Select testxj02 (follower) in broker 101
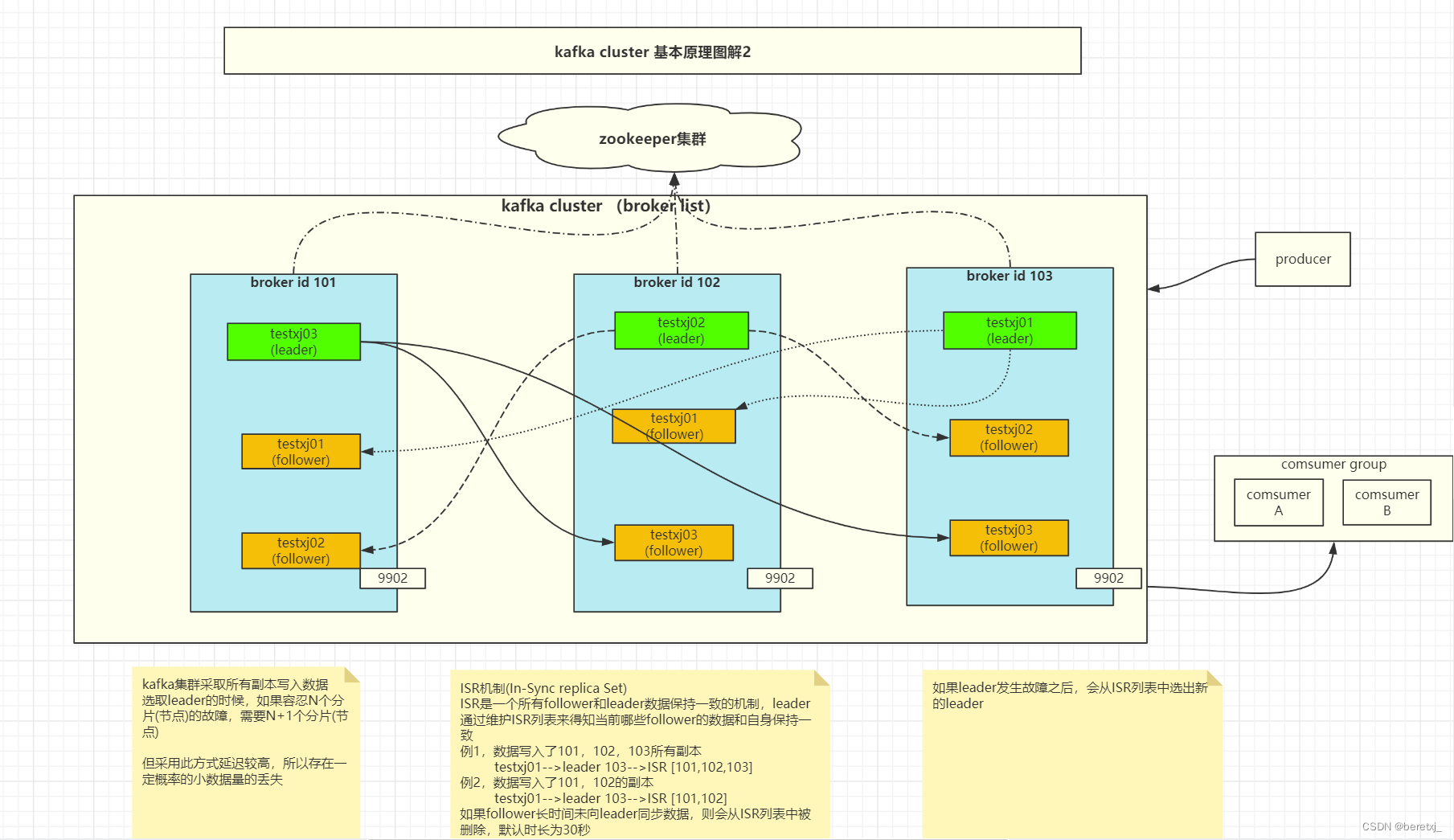The width and height of the screenshot is (1454, 840). (301, 551)
